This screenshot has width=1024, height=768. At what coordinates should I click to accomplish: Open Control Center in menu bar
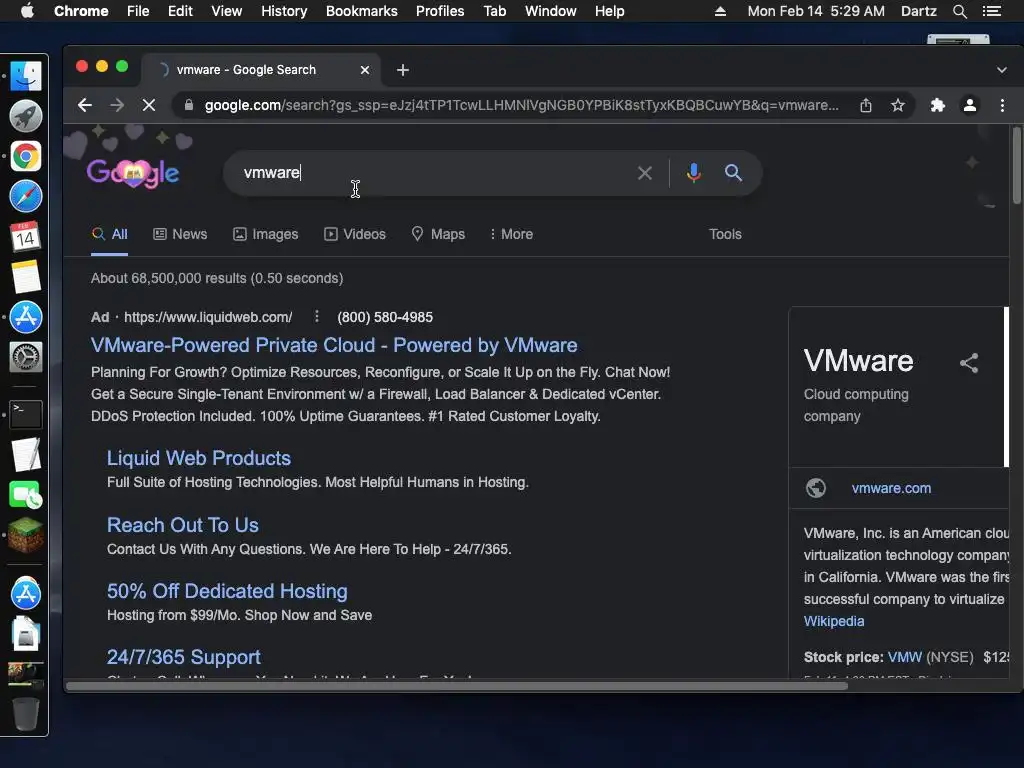click(992, 11)
